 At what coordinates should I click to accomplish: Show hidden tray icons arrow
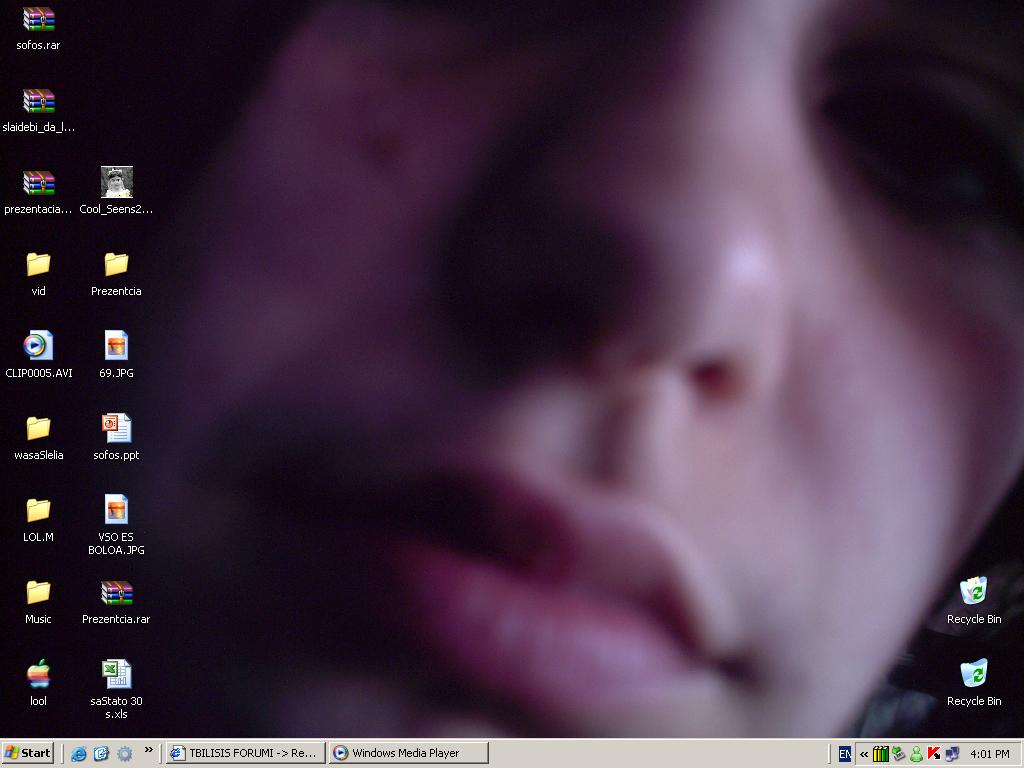(864, 754)
